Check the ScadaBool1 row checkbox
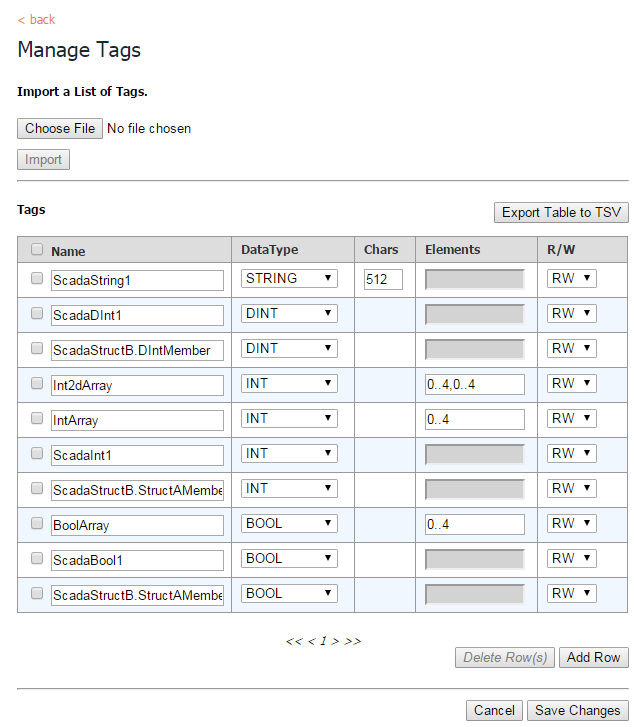This screenshot has width=634, height=727. click(x=37, y=558)
